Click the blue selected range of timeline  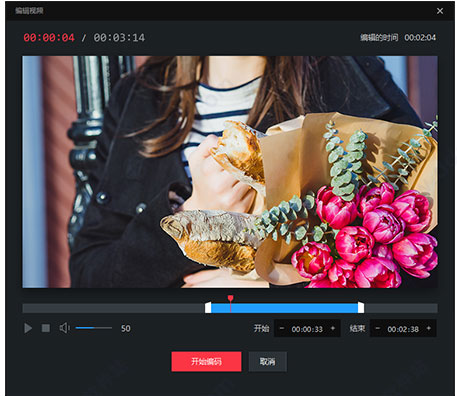point(284,308)
